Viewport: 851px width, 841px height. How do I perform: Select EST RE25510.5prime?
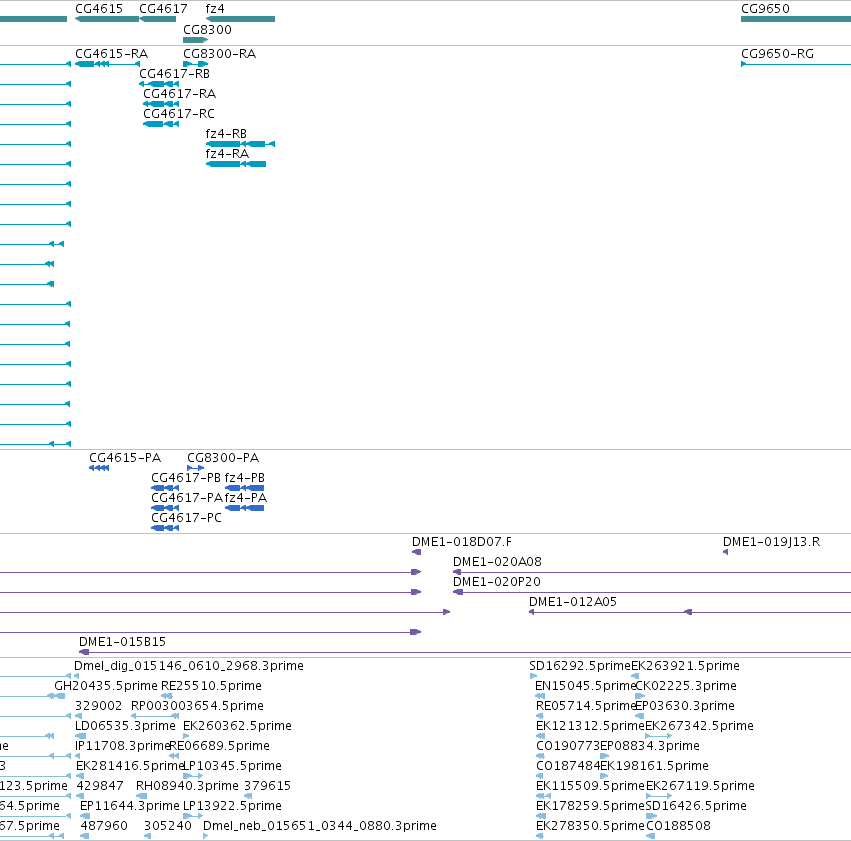[x=211, y=686]
